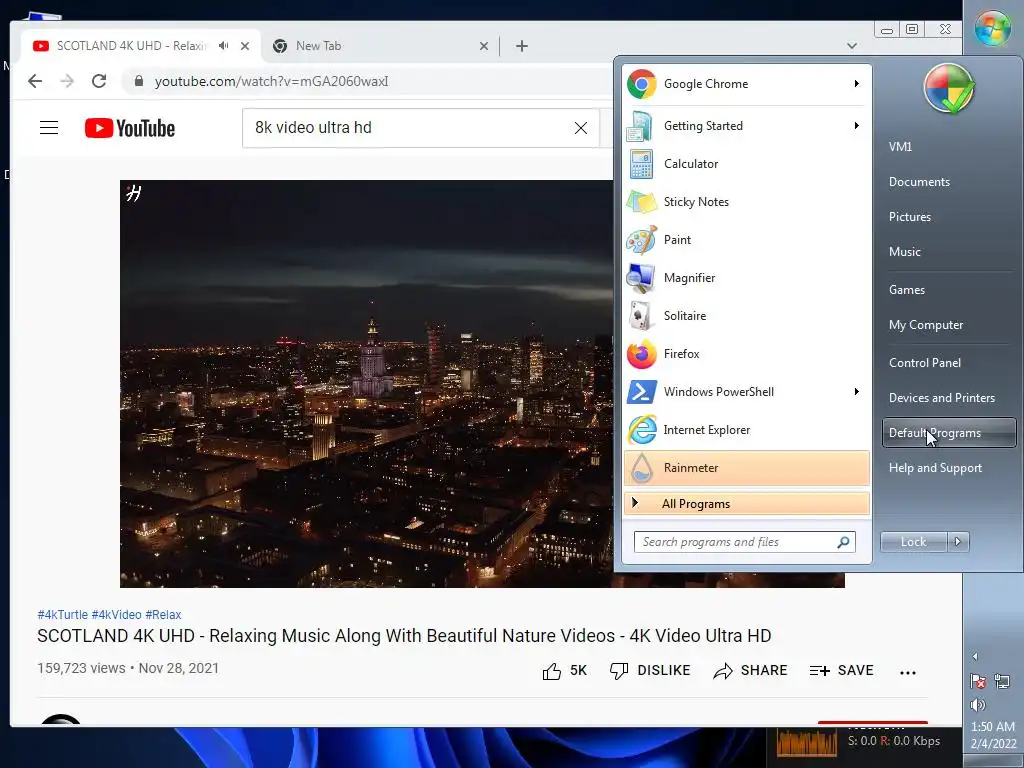
Task: Open Help and Support
Action: click(x=935, y=468)
